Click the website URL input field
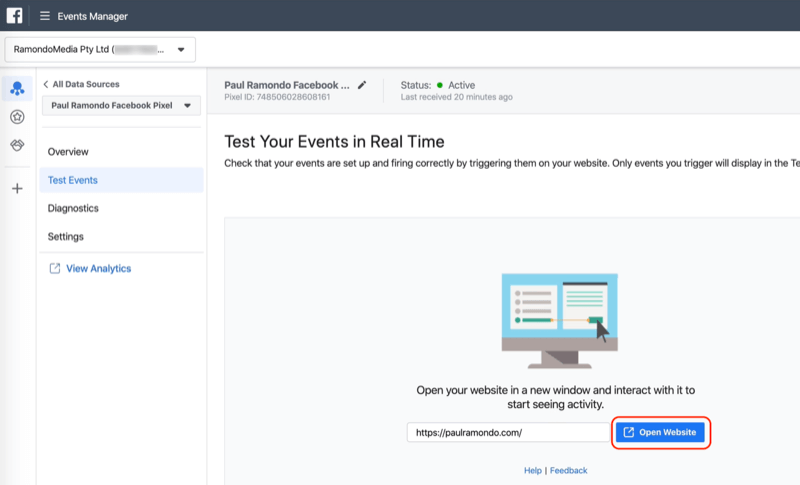Image resolution: width=800 pixels, height=485 pixels. click(508, 432)
